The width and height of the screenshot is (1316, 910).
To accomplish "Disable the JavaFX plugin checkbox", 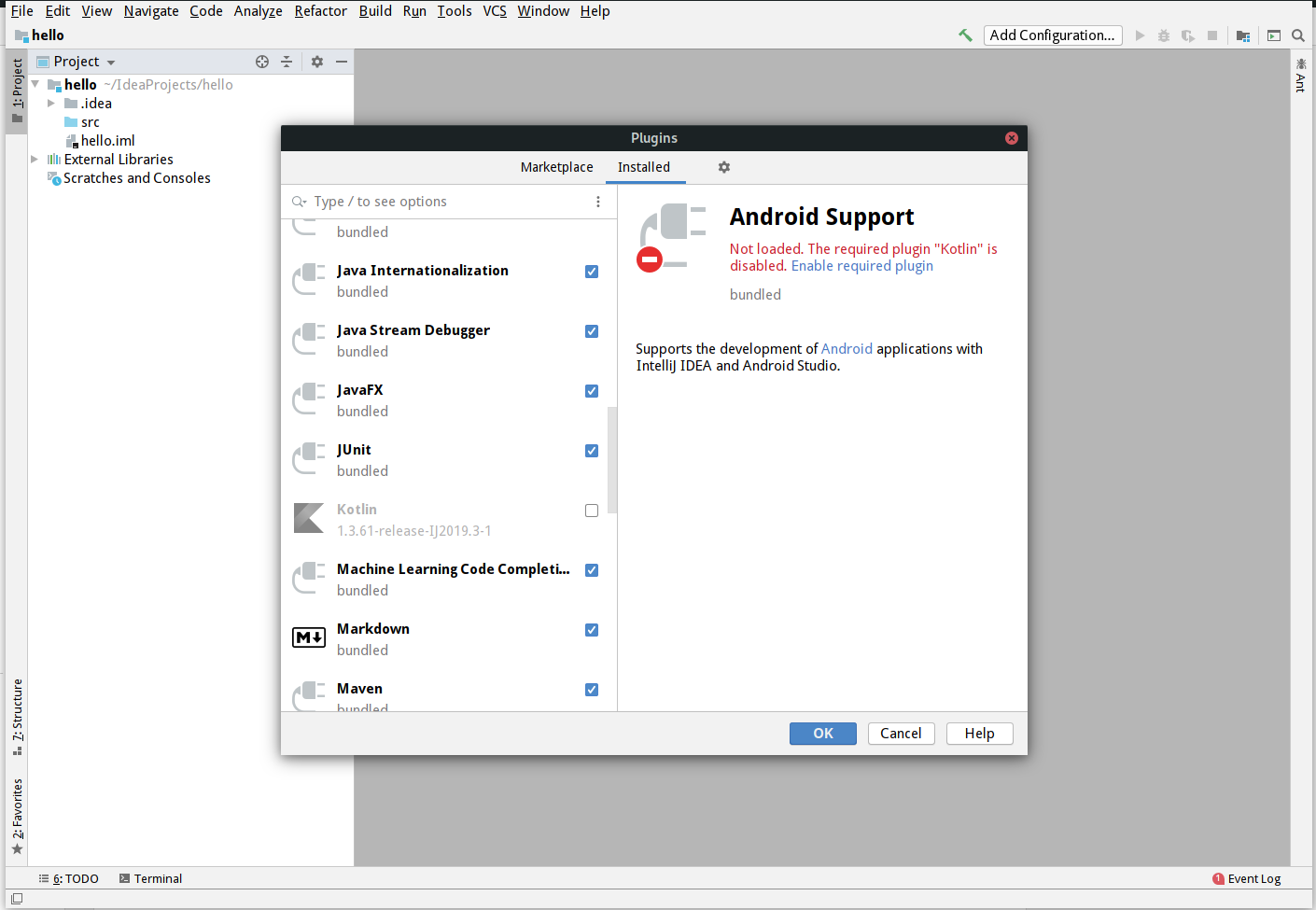I will tap(592, 391).
